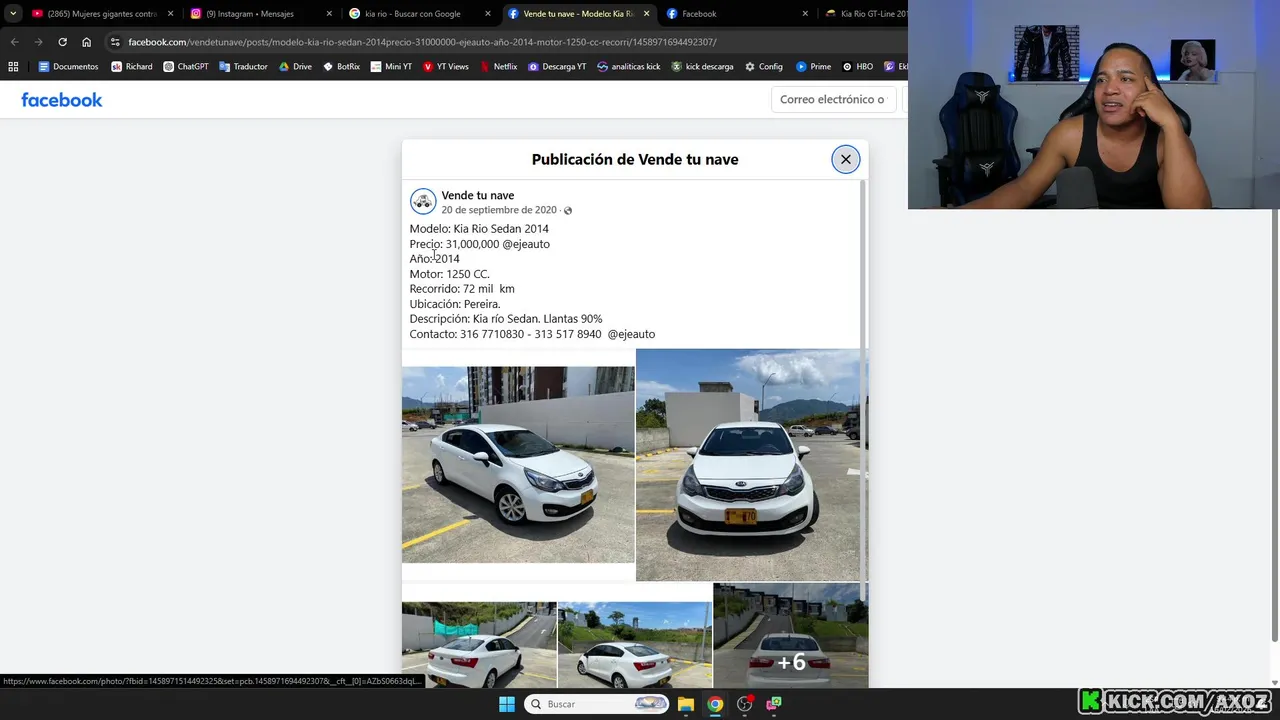Close the Instagram Mensajes tab
The height and width of the screenshot is (720, 1280).
(x=329, y=14)
